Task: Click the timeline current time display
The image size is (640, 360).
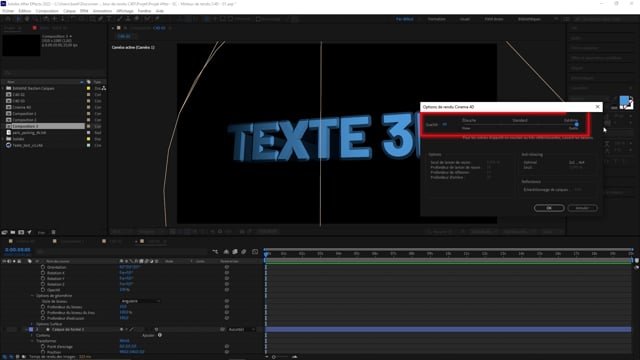Action: pyautogui.click(x=18, y=250)
